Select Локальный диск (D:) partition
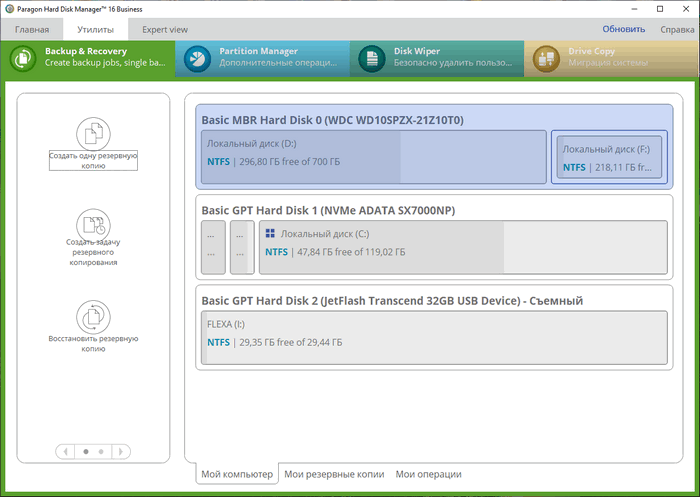Image resolution: width=700 pixels, height=497 pixels. tap(374, 157)
